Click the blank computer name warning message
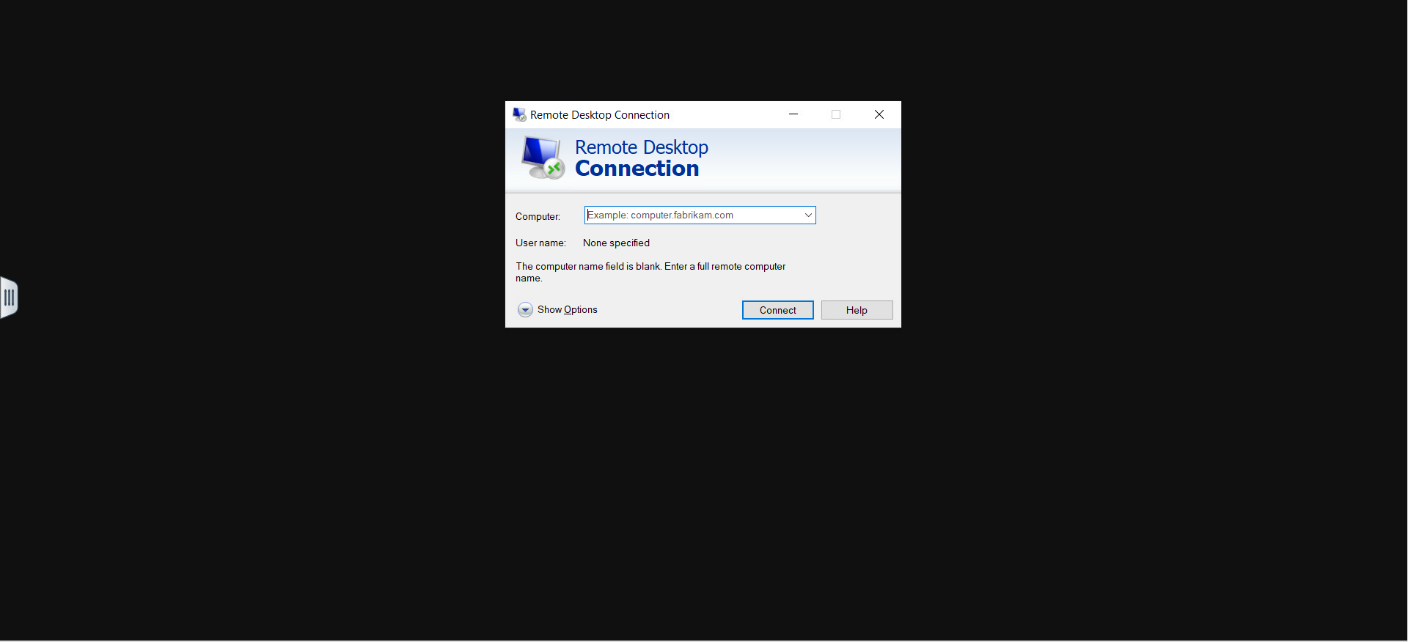Image resolution: width=1408 pixels, height=642 pixels. point(650,272)
